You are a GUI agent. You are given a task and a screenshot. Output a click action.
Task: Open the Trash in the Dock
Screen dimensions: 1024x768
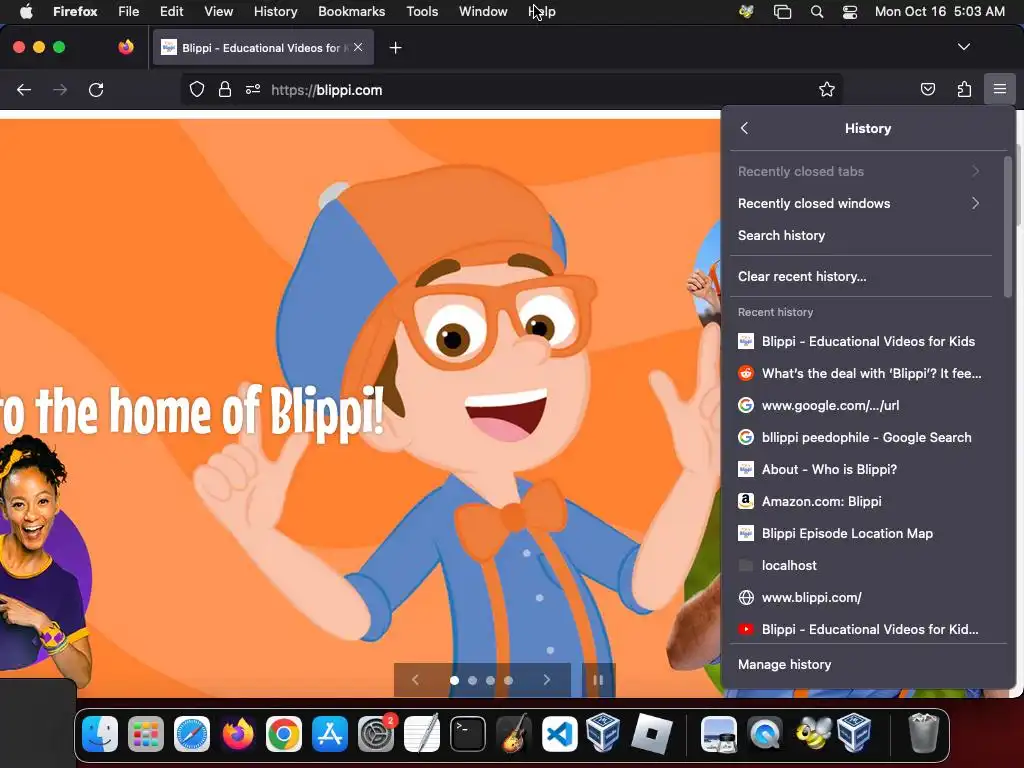[x=923, y=733]
